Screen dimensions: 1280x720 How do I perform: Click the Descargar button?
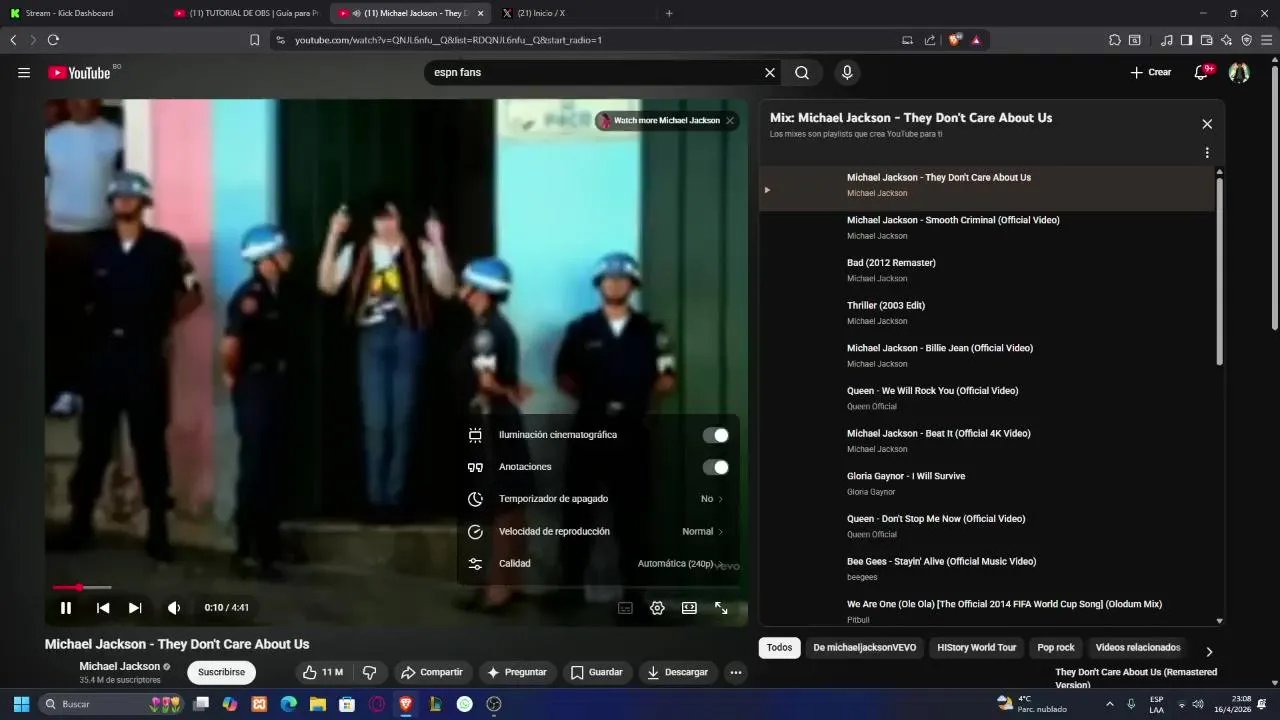[x=677, y=672]
